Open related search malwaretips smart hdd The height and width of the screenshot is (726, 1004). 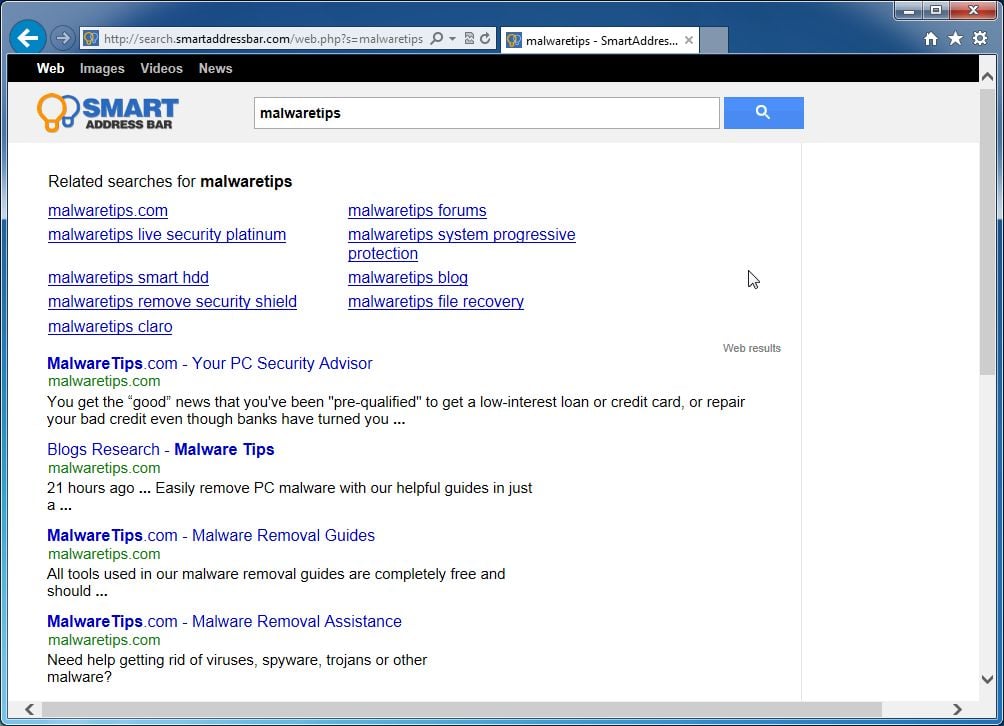pyautogui.click(x=128, y=278)
